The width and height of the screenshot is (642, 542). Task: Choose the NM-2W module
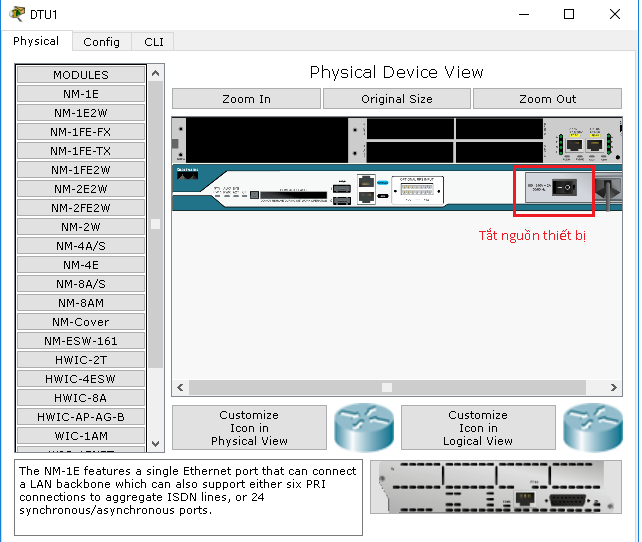[x=81, y=227]
